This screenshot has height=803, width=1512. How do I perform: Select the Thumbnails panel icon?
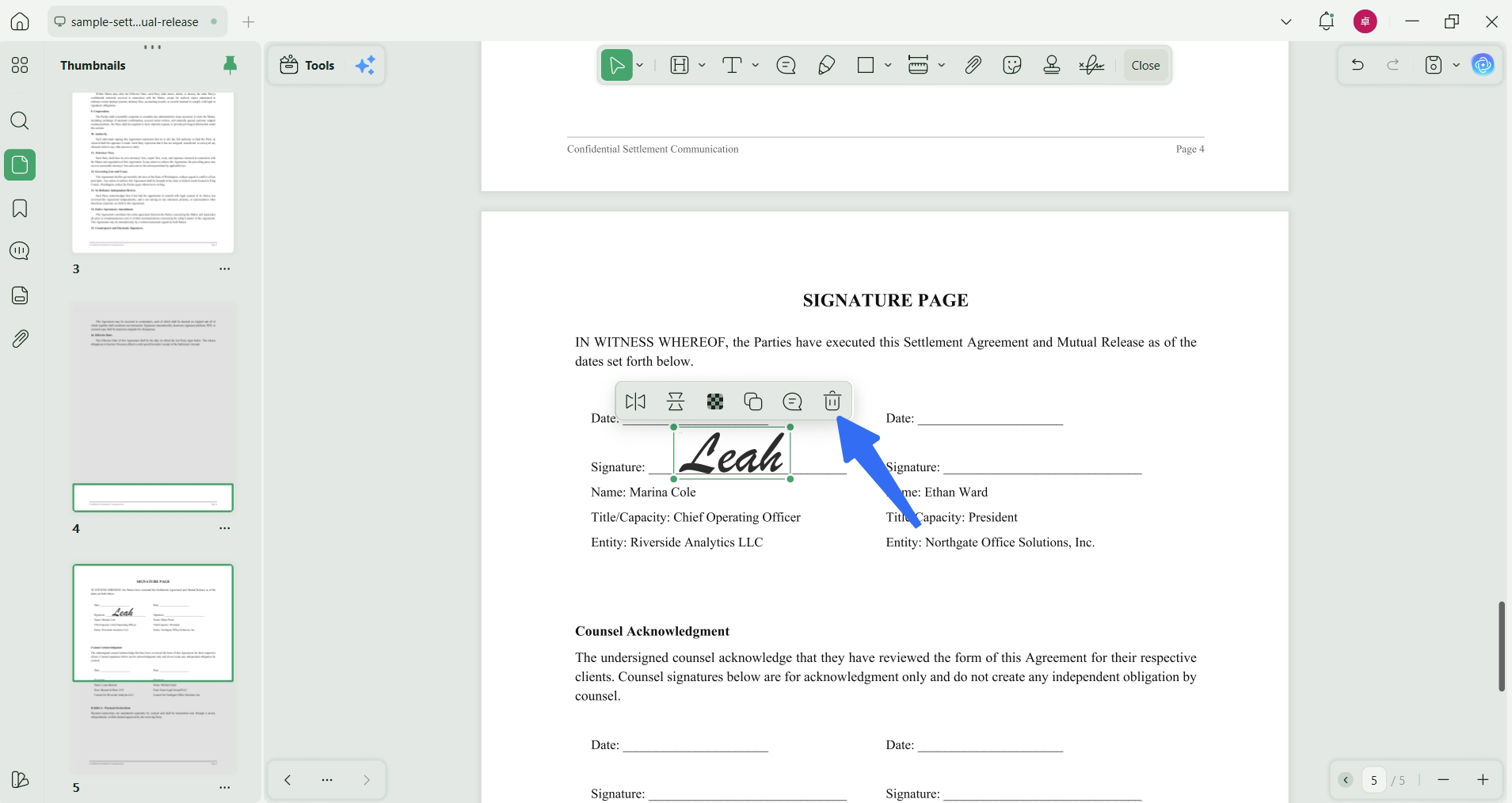click(20, 165)
